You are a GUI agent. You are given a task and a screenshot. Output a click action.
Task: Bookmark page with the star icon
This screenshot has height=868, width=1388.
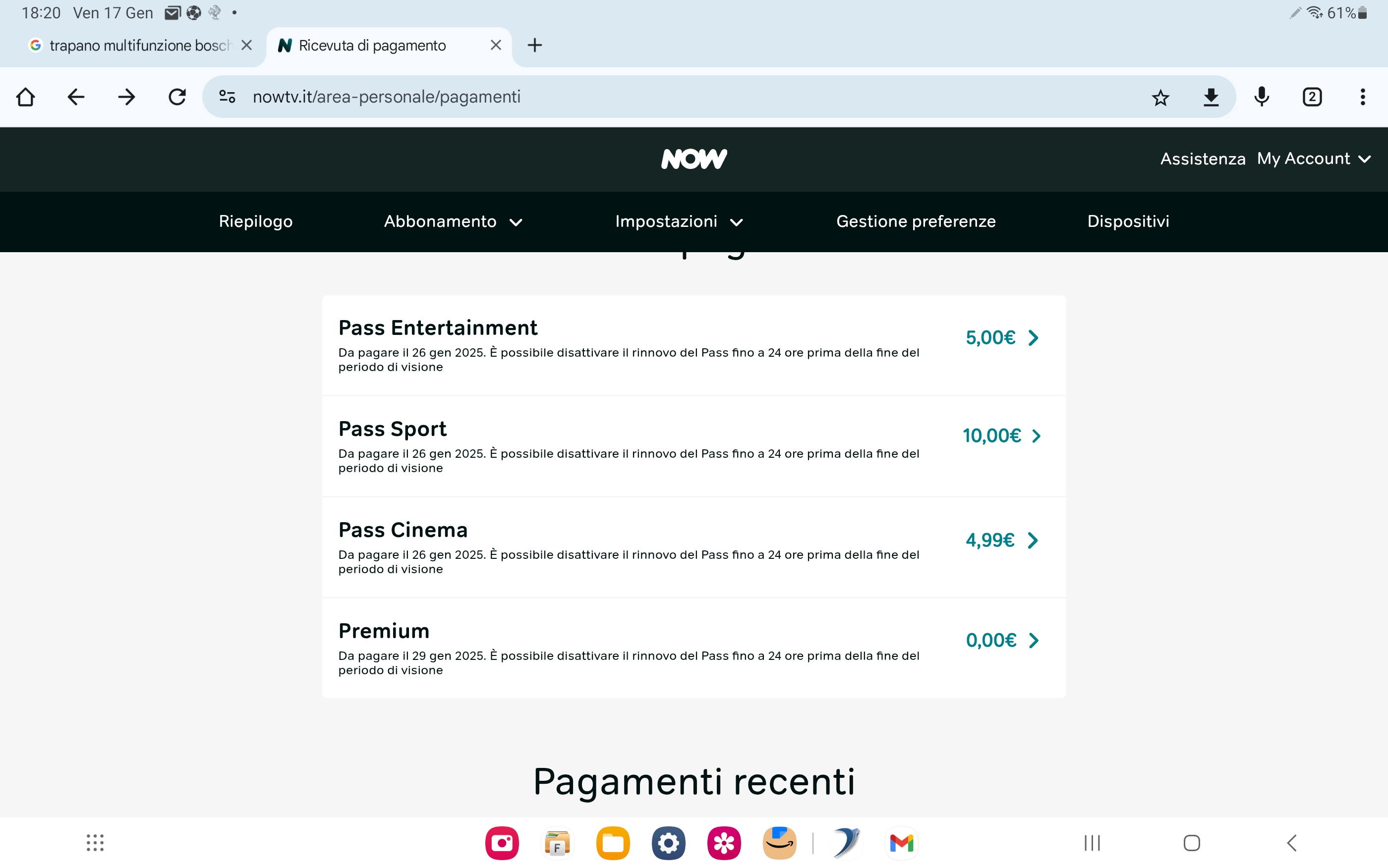(x=1160, y=97)
